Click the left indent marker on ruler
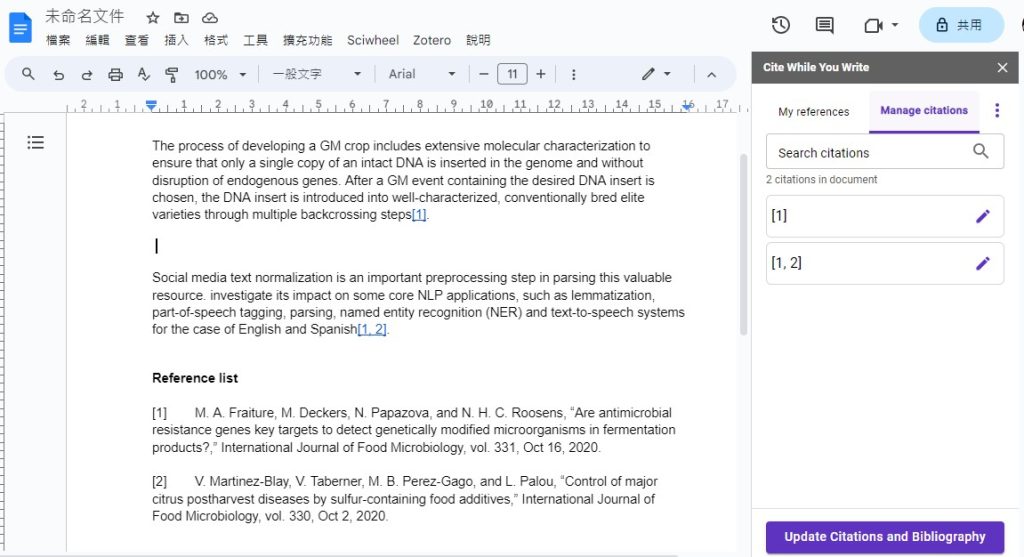The image size is (1024, 557). point(151,107)
